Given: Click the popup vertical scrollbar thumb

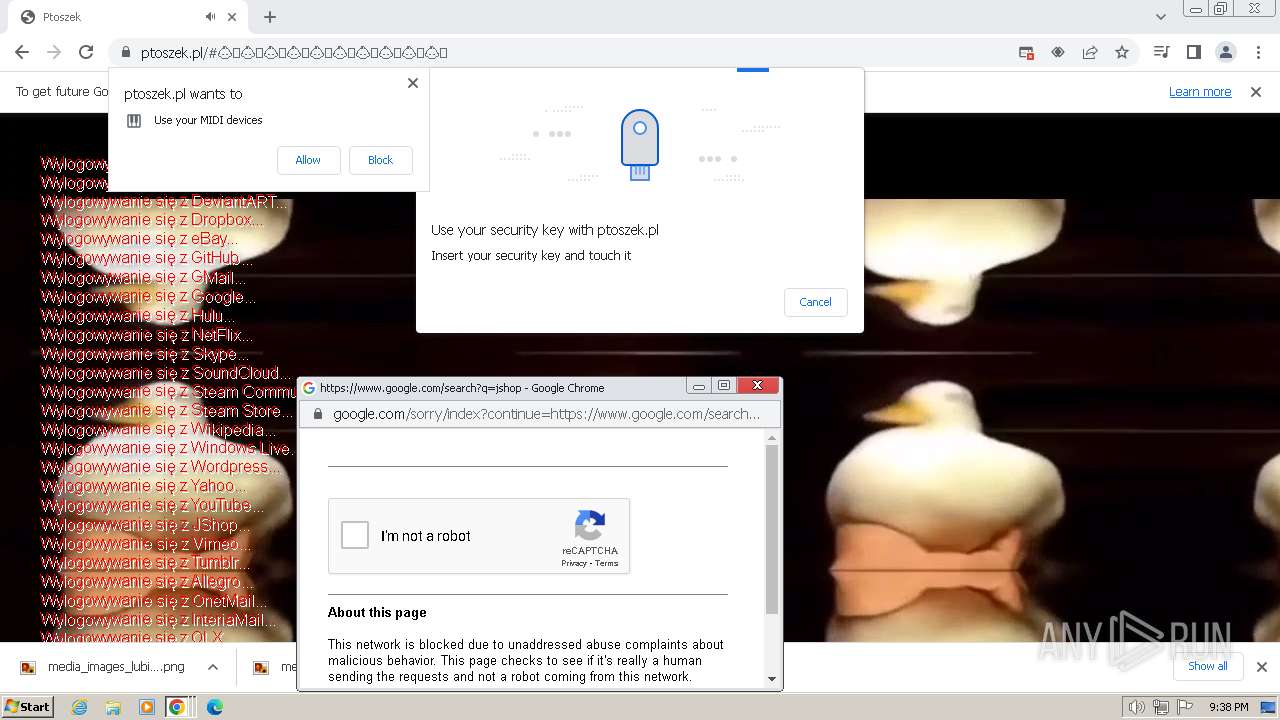Looking at the screenshot, I should (x=771, y=530).
